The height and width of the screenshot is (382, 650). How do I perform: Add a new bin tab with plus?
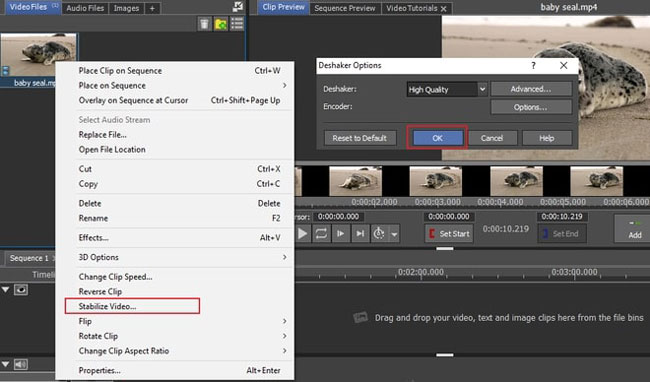152,8
